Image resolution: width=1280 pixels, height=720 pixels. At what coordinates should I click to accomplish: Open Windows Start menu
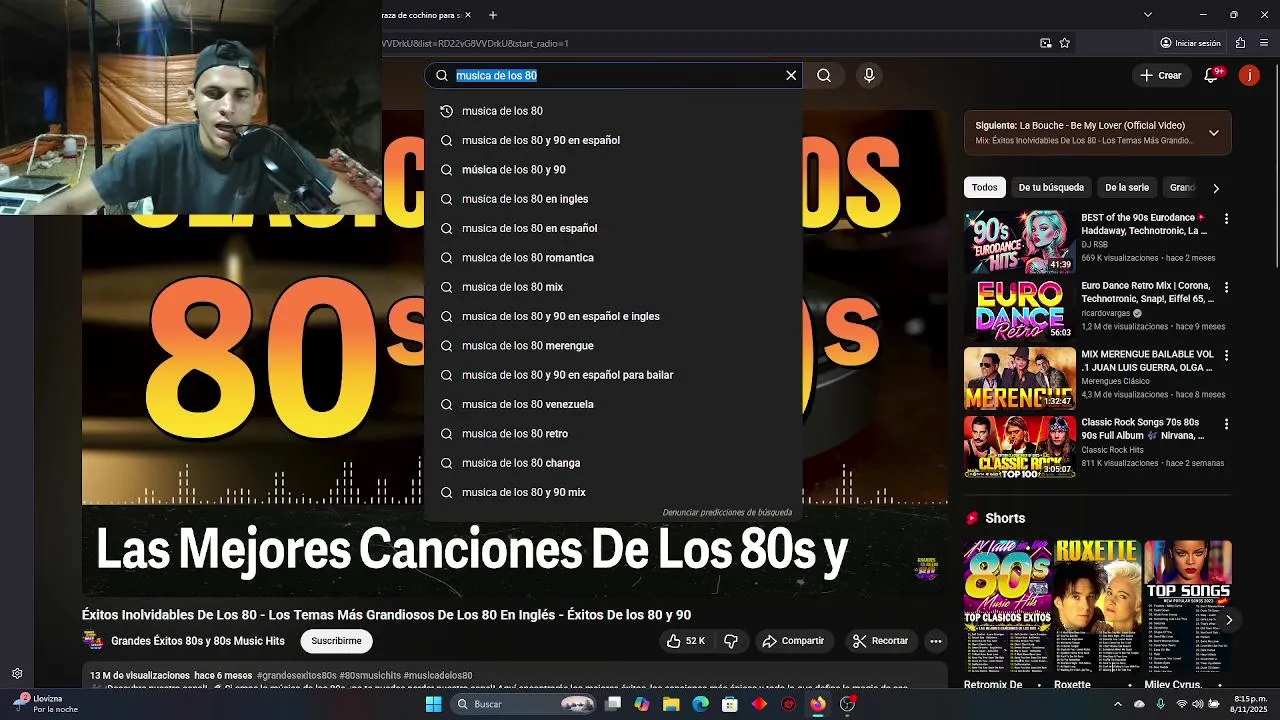pyautogui.click(x=433, y=704)
